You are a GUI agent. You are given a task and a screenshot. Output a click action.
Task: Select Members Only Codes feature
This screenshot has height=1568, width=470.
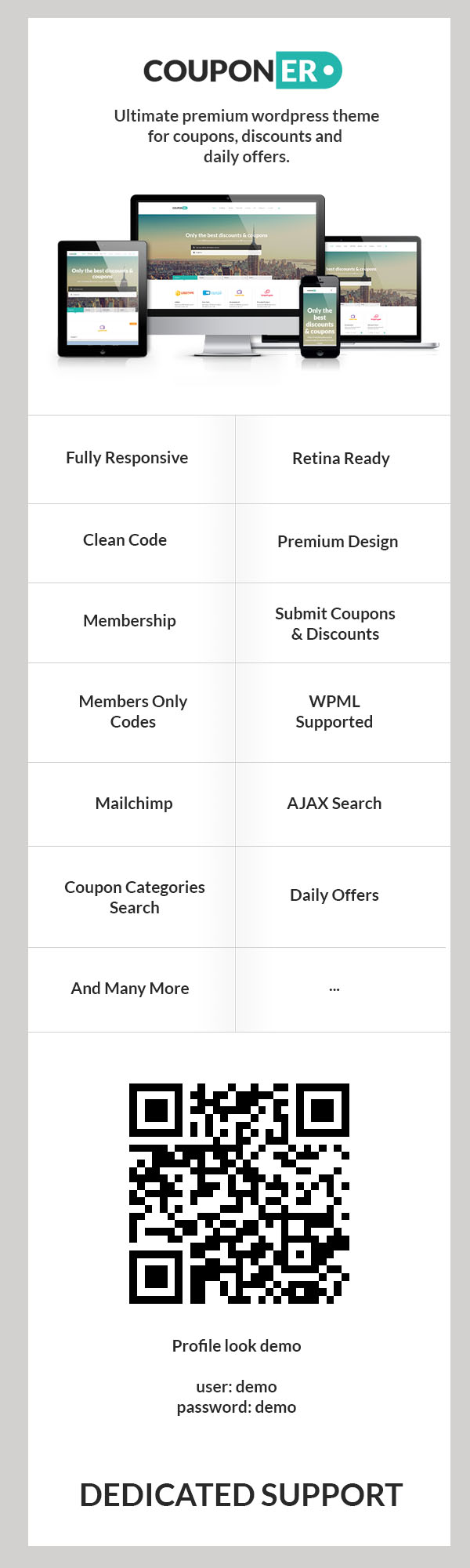(x=133, y=712)
